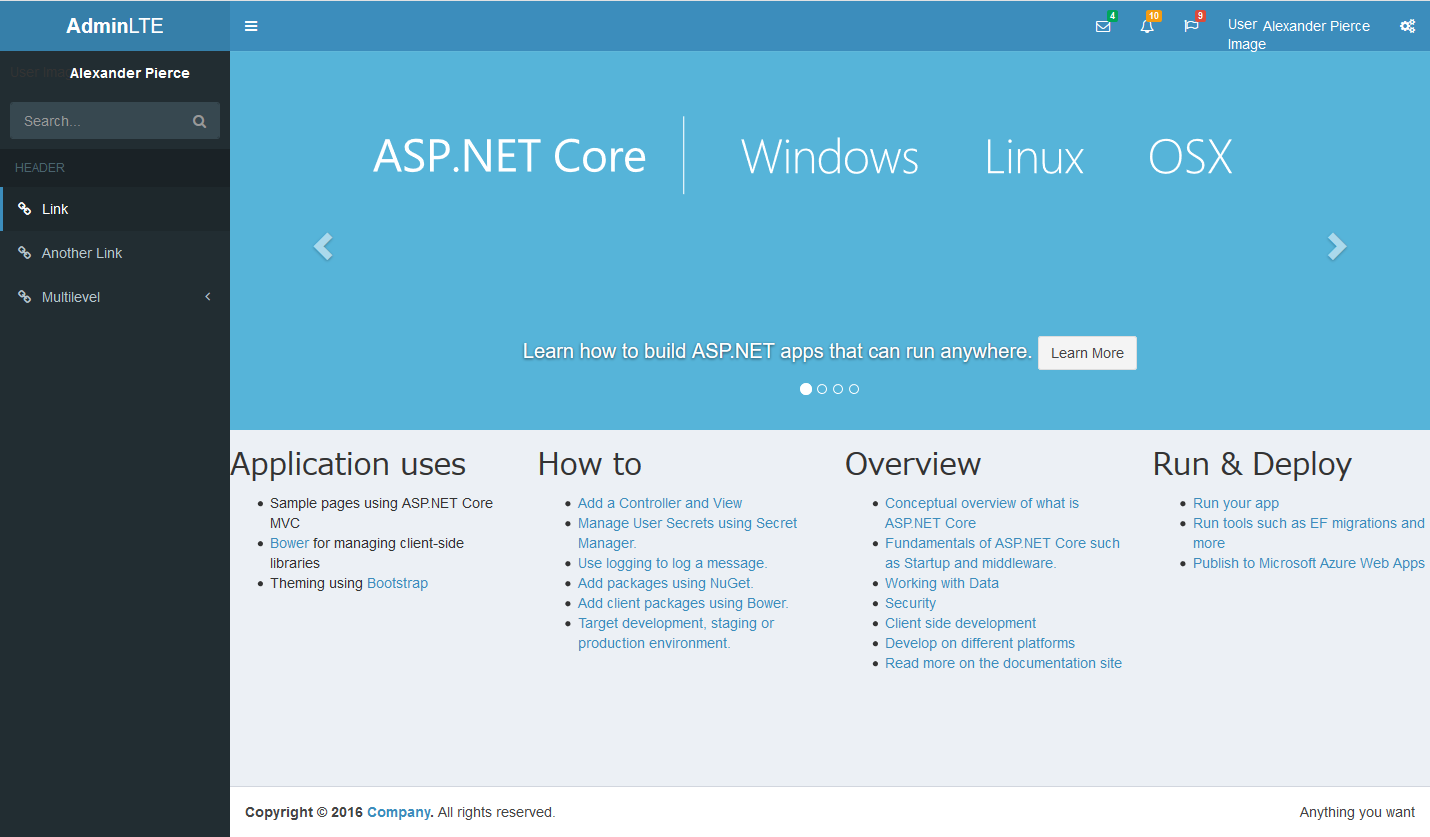Viewport: 1430px width, 837px height.
Task: Click the Run & Deploy heading
Action: (1252, 464)
